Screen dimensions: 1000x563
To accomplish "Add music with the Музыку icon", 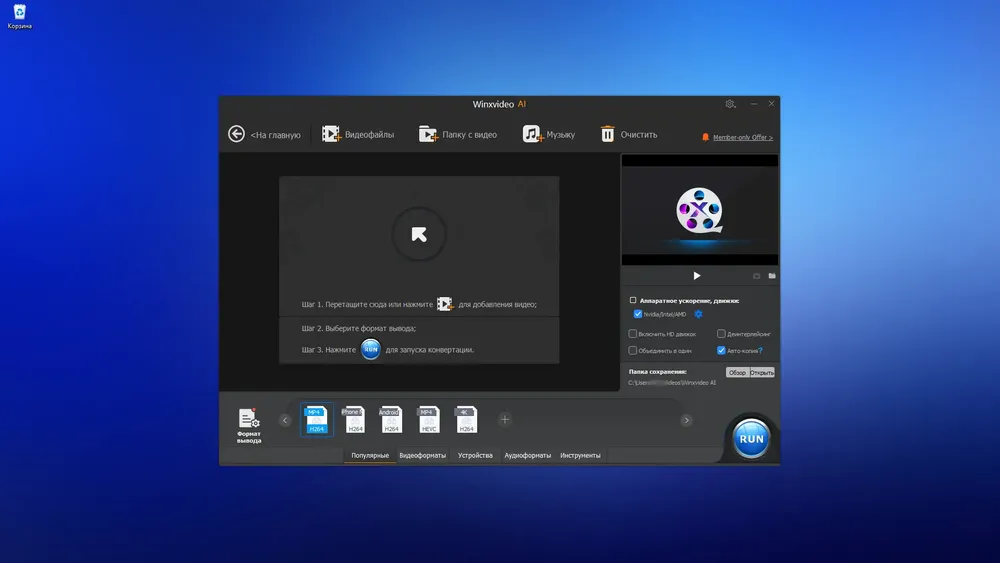I will point(532,134).
